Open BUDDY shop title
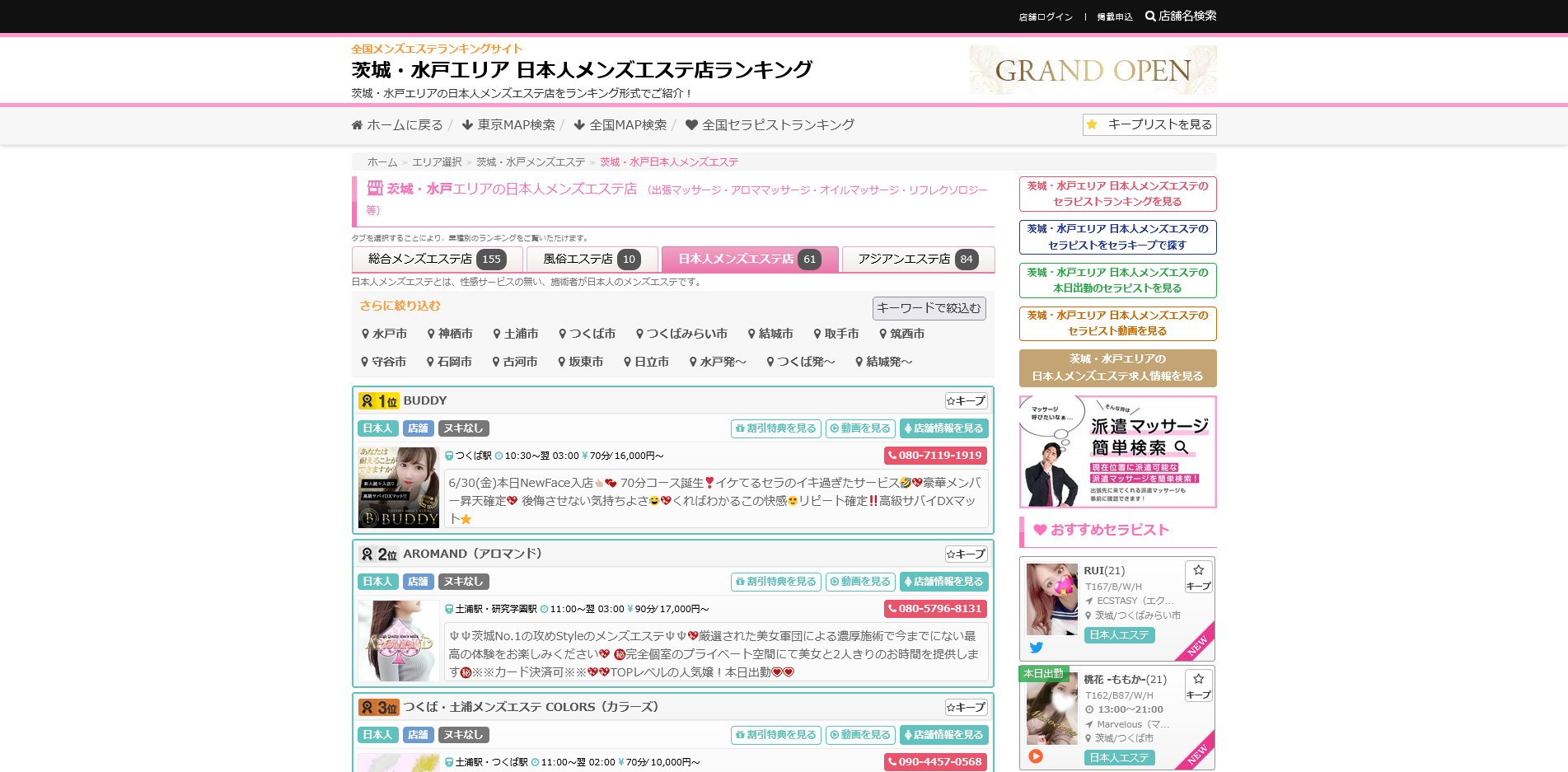Screen dimensions: 1568x772 tap(425, 400)
